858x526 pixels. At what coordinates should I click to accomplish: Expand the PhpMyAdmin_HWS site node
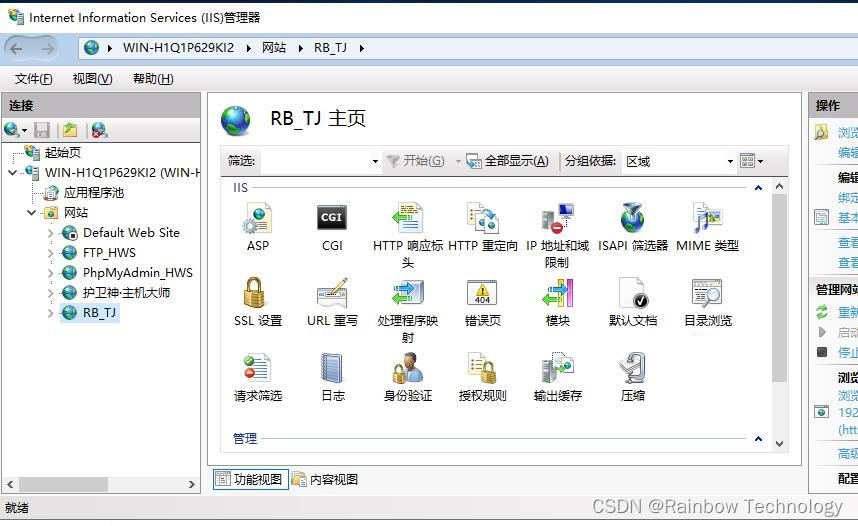pyautogui.click(x=51, y=273)
